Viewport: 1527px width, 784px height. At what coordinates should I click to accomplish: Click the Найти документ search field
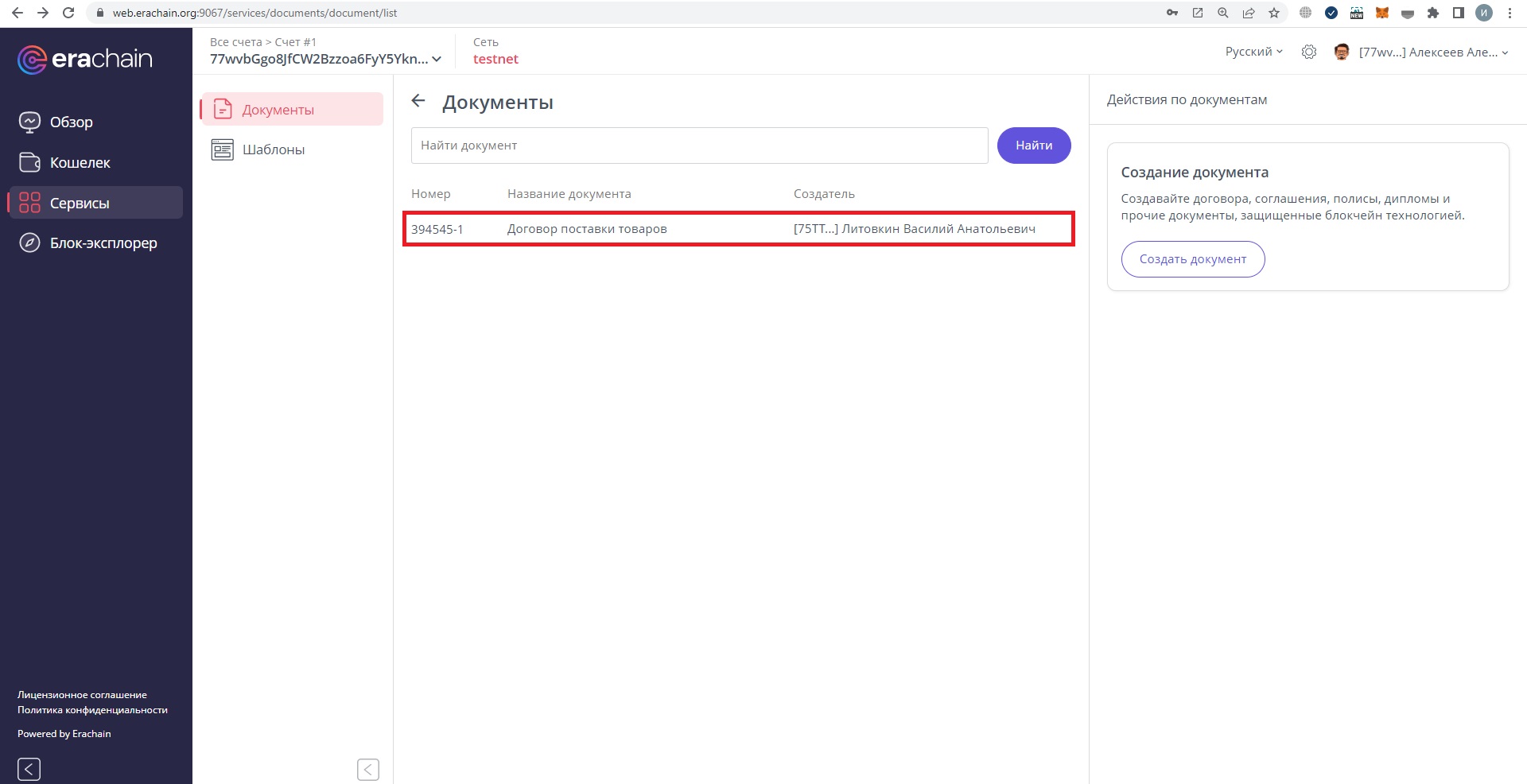699,146
